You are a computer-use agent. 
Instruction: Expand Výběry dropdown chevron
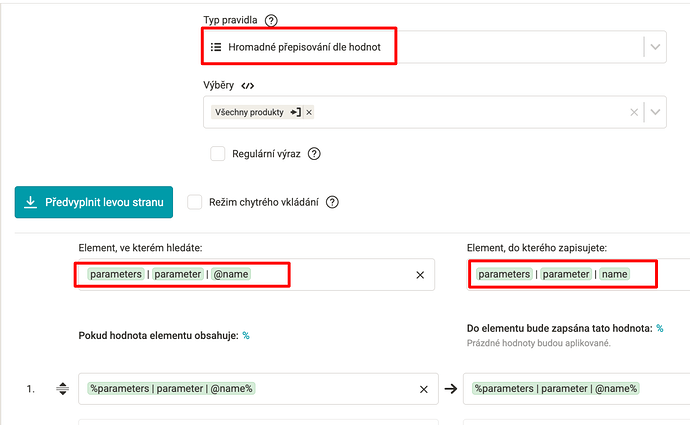point(655,112)
